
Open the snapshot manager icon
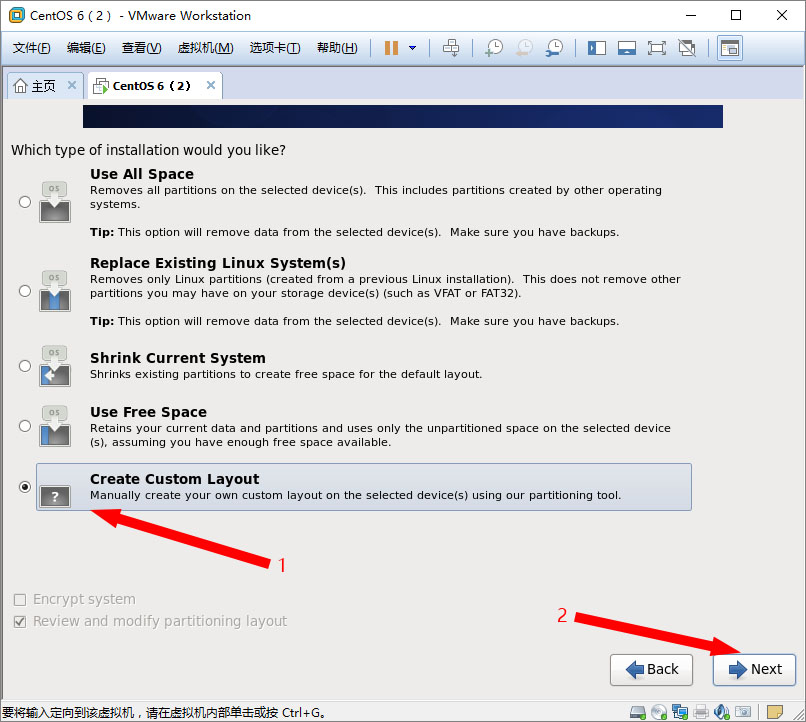pos(553,48)
